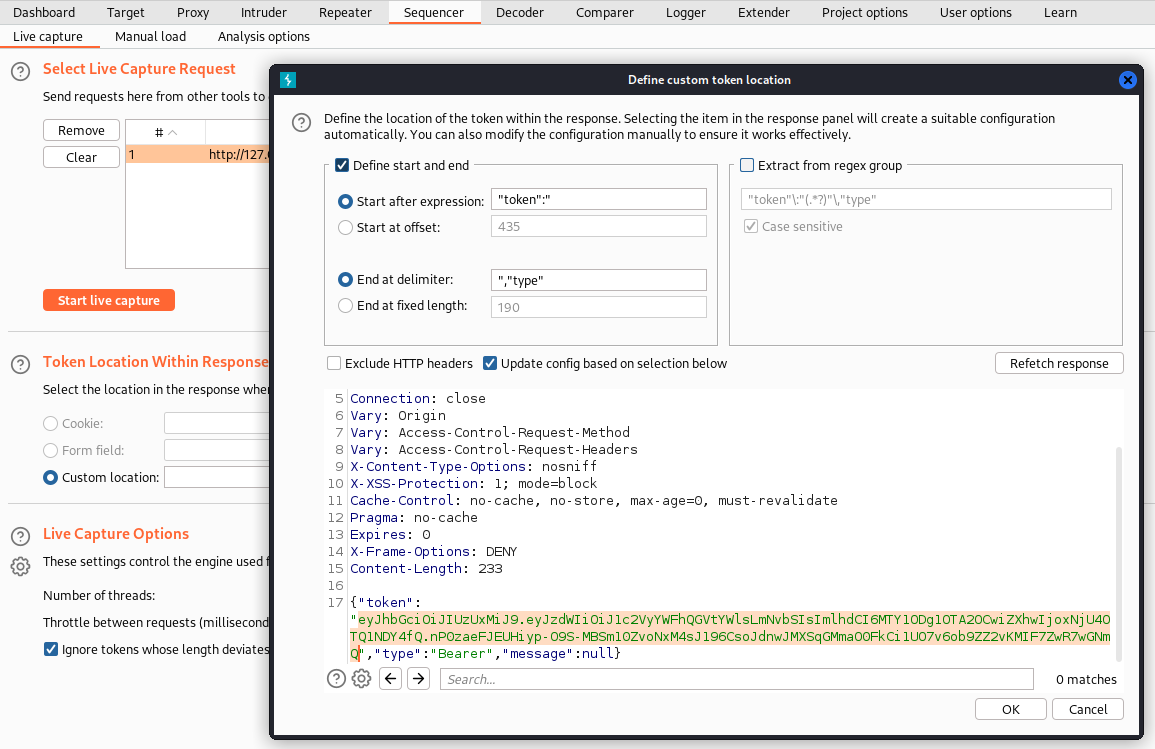Toggle the Define start and end checkbox
The width and height of the screenshot is (1155, 749).
pyautogui.click(x=342, y=165)
